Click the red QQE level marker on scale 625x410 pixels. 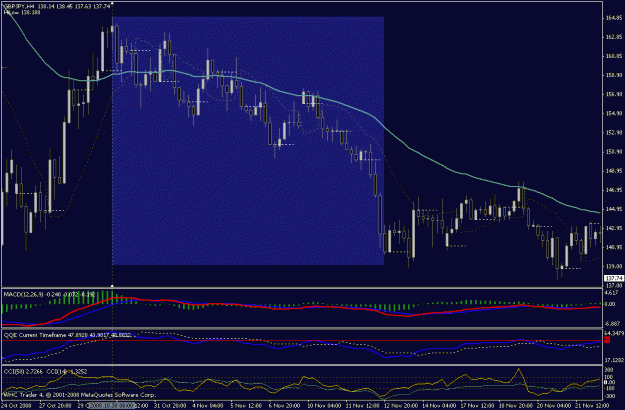pyautogui.click(x=607, y=340)
